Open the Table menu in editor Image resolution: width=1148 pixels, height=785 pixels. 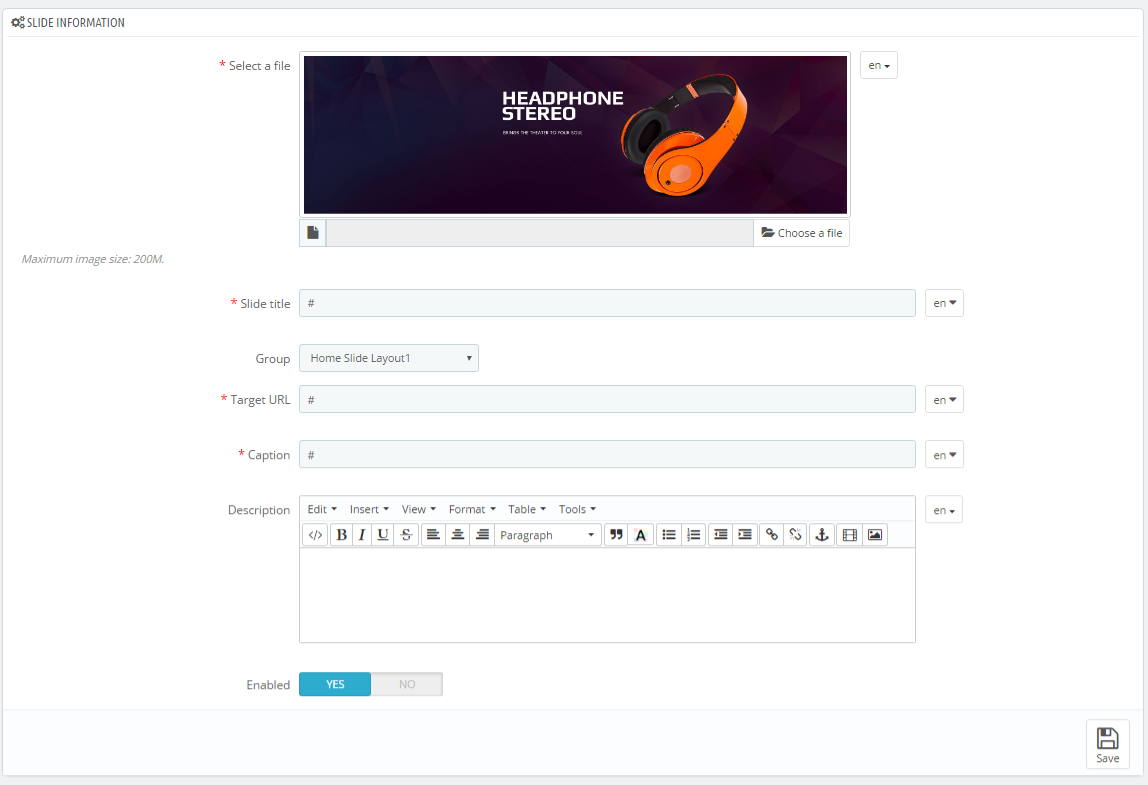click(x=527, y=509)
